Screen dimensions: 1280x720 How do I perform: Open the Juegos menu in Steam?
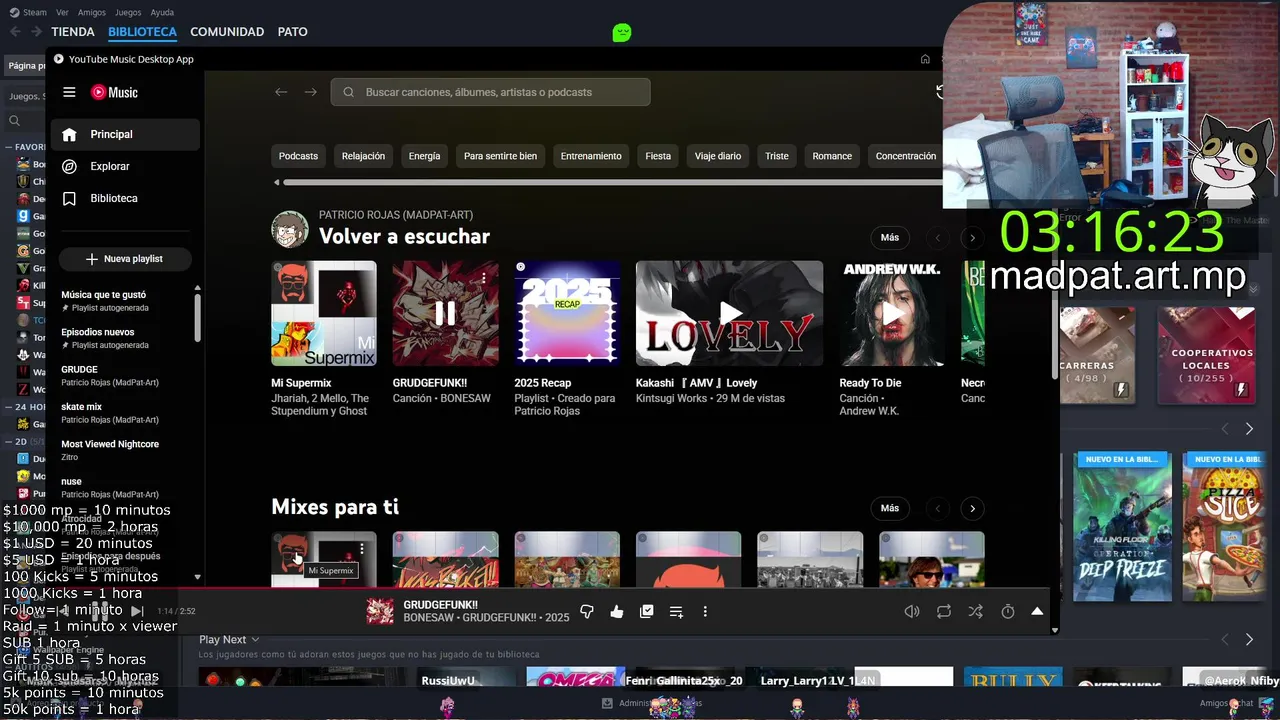[128, 12]
